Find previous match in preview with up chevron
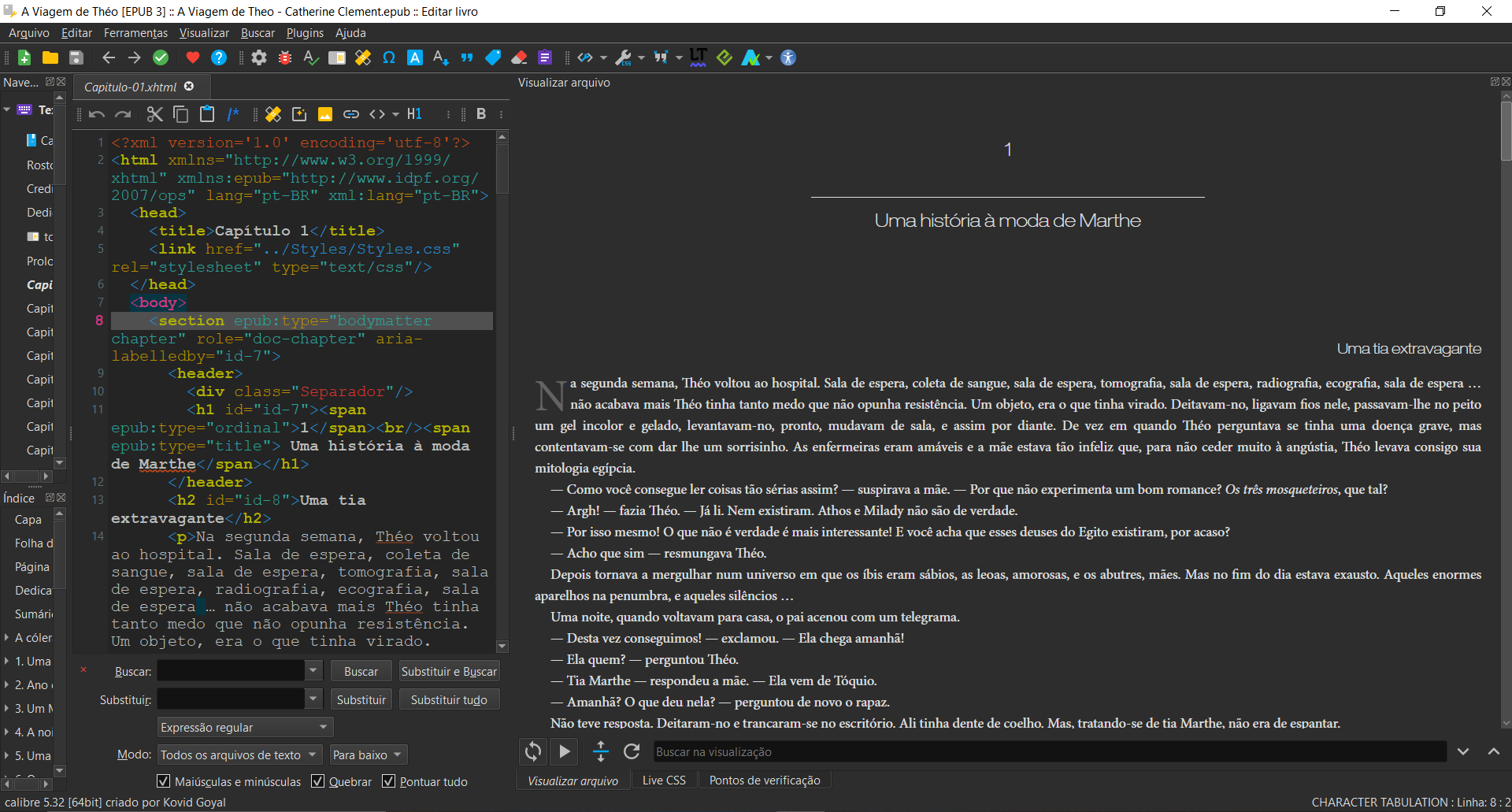1512x812 pixels. pos(1493,752)
